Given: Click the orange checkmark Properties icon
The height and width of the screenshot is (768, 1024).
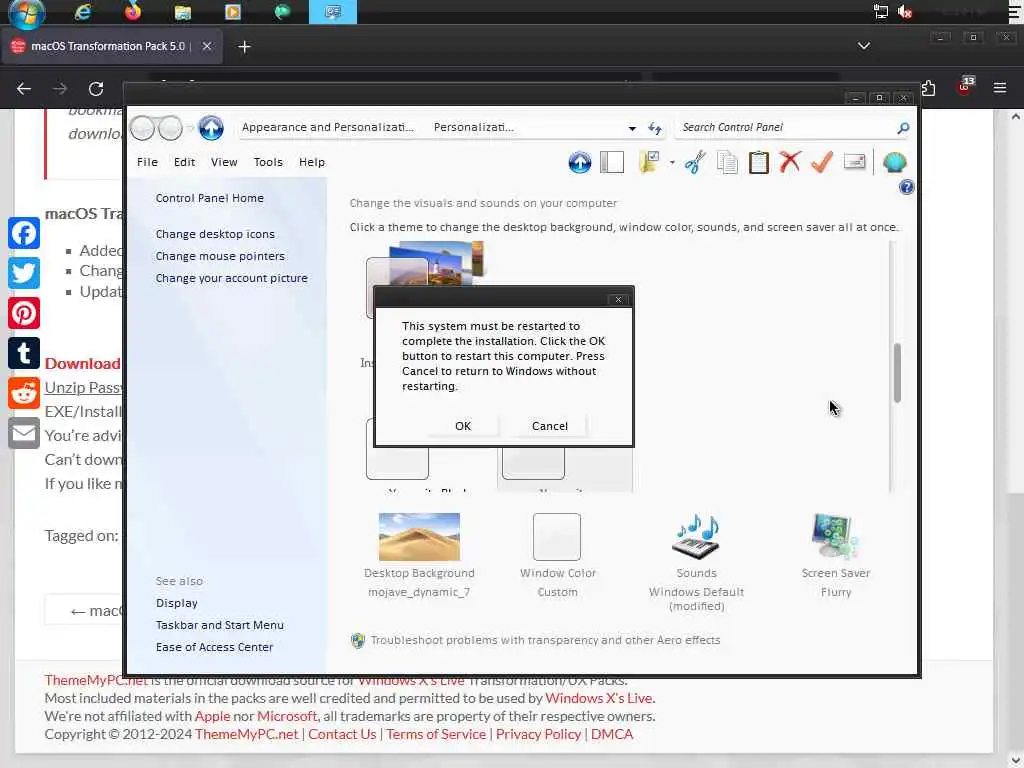Looking at the screenshot, I should (x=822, y=161).
